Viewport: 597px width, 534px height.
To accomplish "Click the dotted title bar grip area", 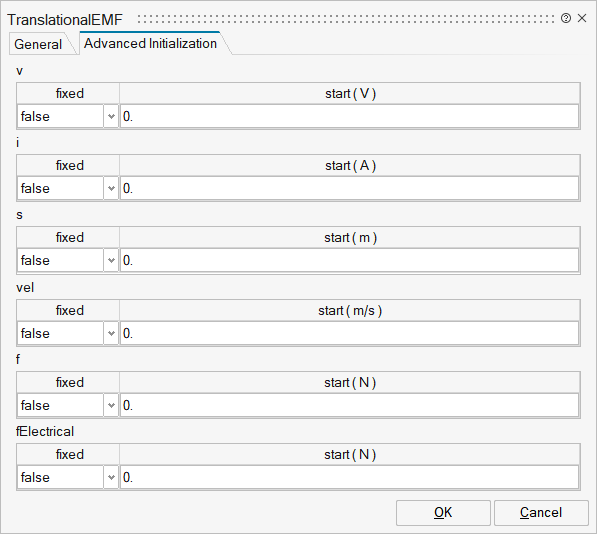I will pos(346,19).
